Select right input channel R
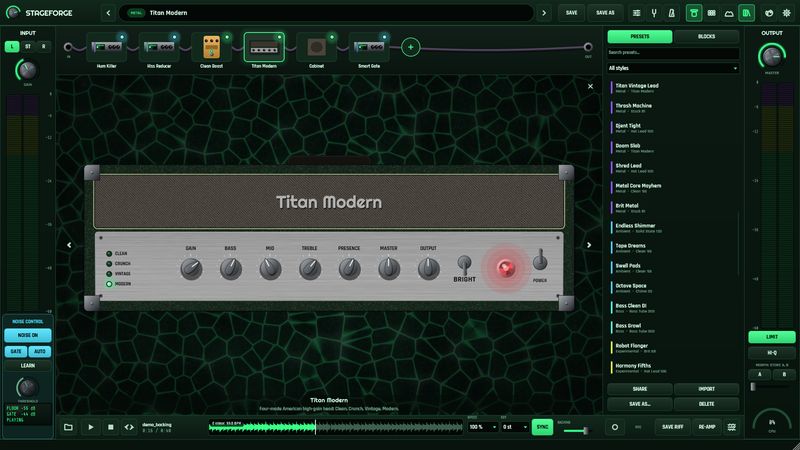Viewport: 800px width, 450px height. (x=43, y=46)
